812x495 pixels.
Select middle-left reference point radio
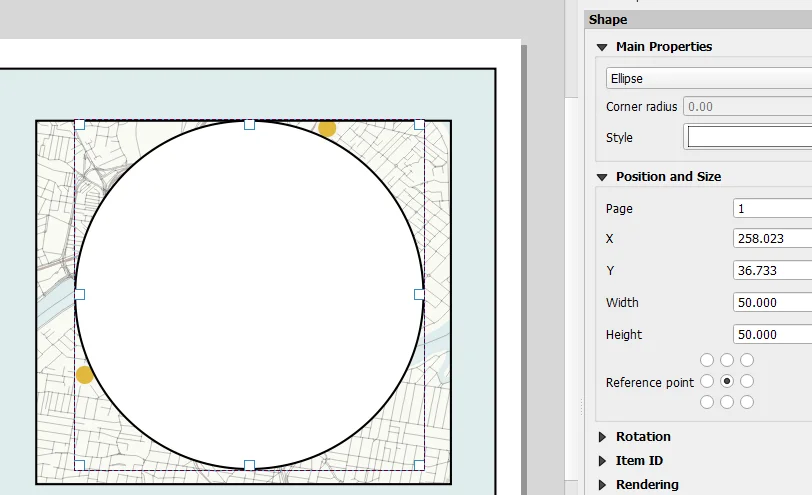point(707,381)
